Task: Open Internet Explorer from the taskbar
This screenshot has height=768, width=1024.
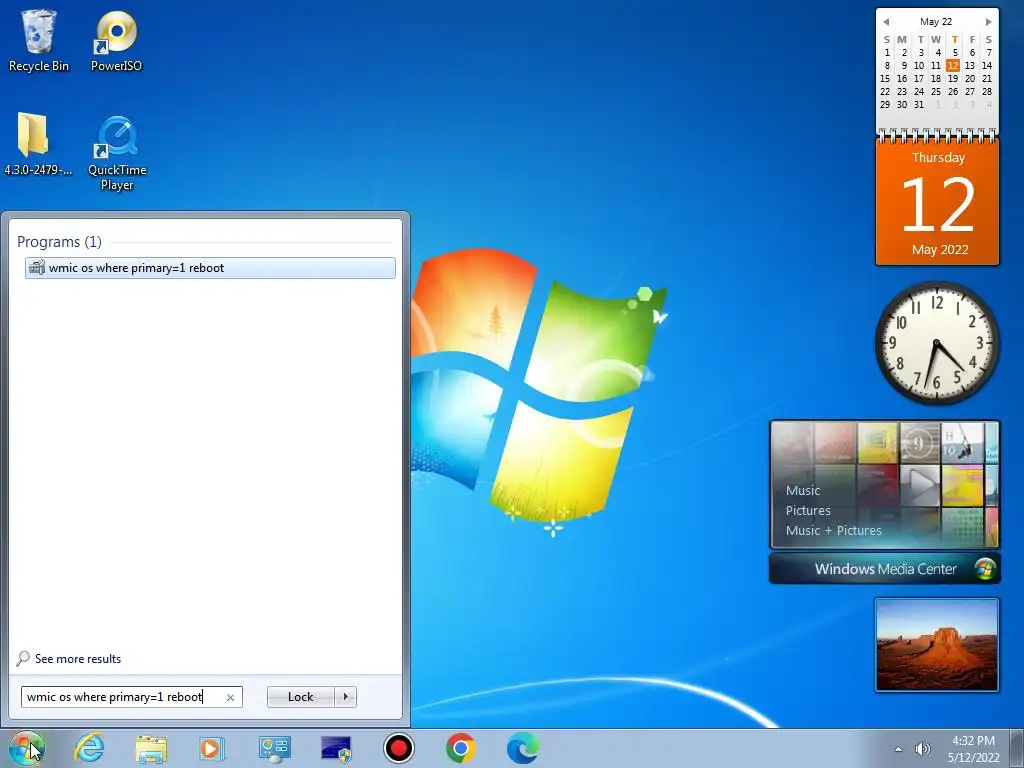Action: (89, 748)
